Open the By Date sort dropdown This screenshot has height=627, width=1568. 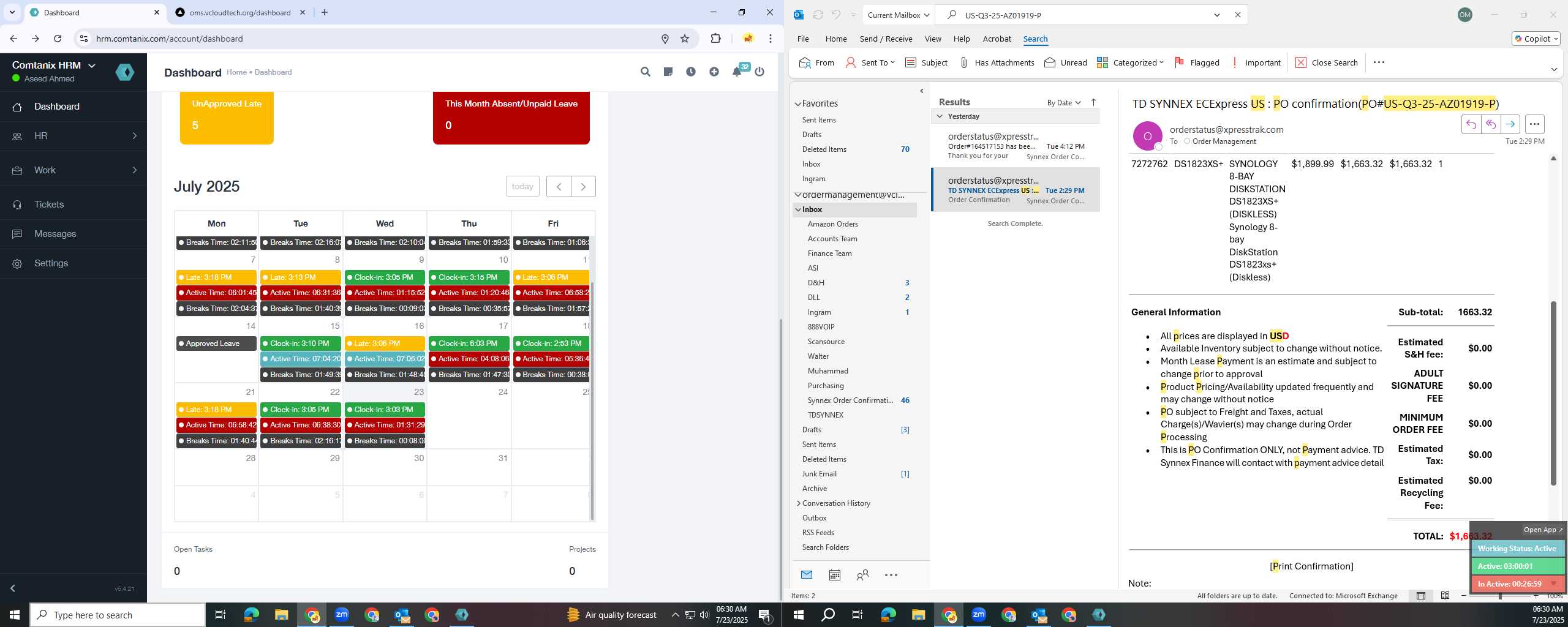click(1064, 102)
